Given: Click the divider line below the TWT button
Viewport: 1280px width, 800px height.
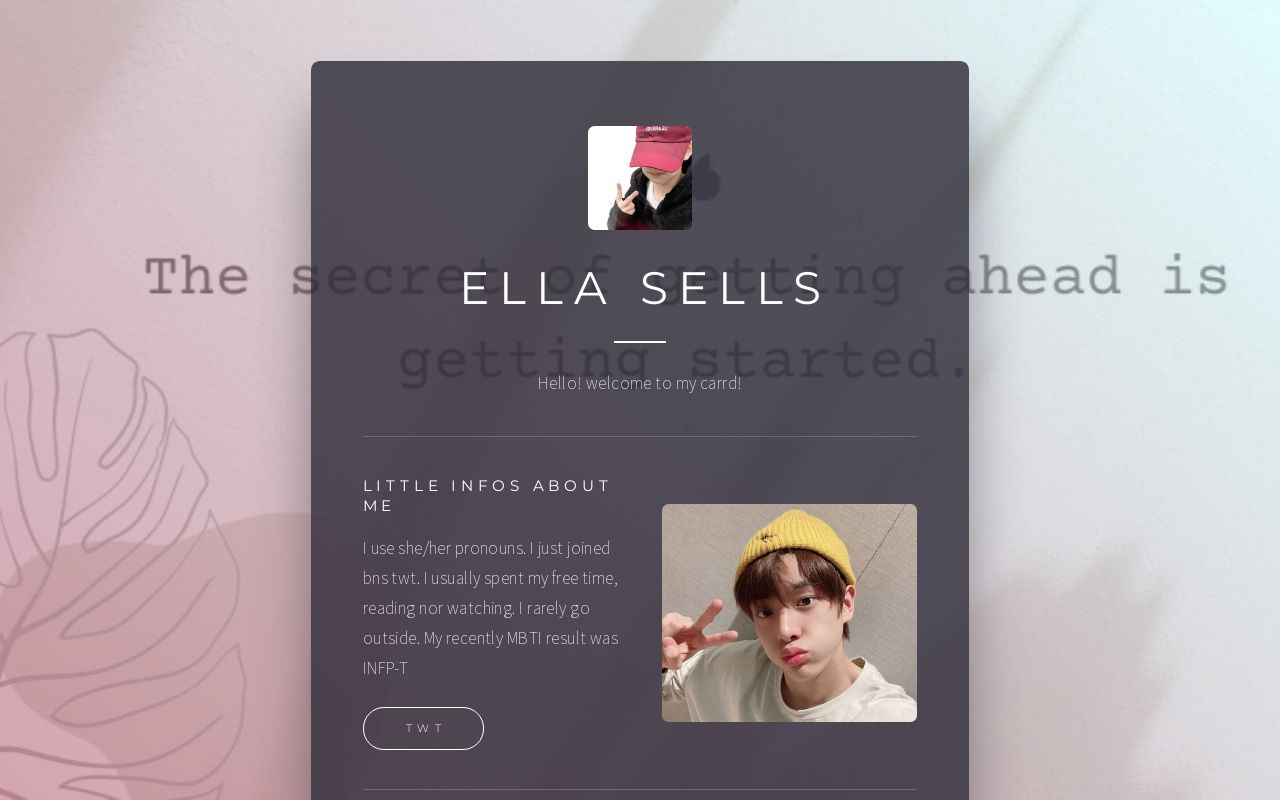Looking at the screenshot, I should coord(640,789).
